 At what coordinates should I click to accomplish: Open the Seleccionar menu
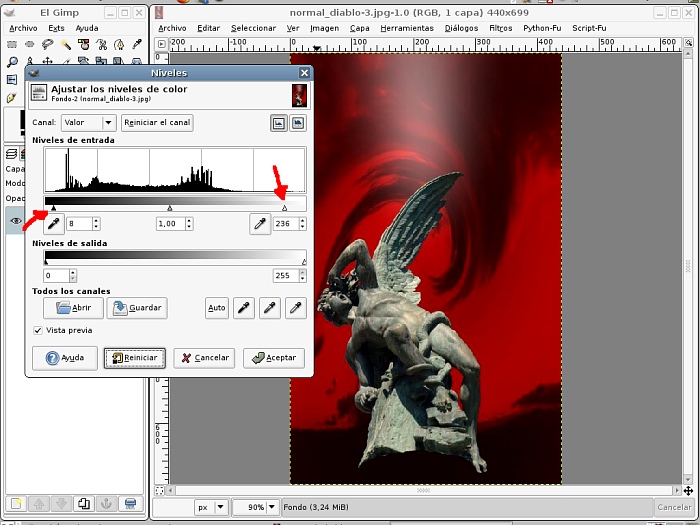253,28
